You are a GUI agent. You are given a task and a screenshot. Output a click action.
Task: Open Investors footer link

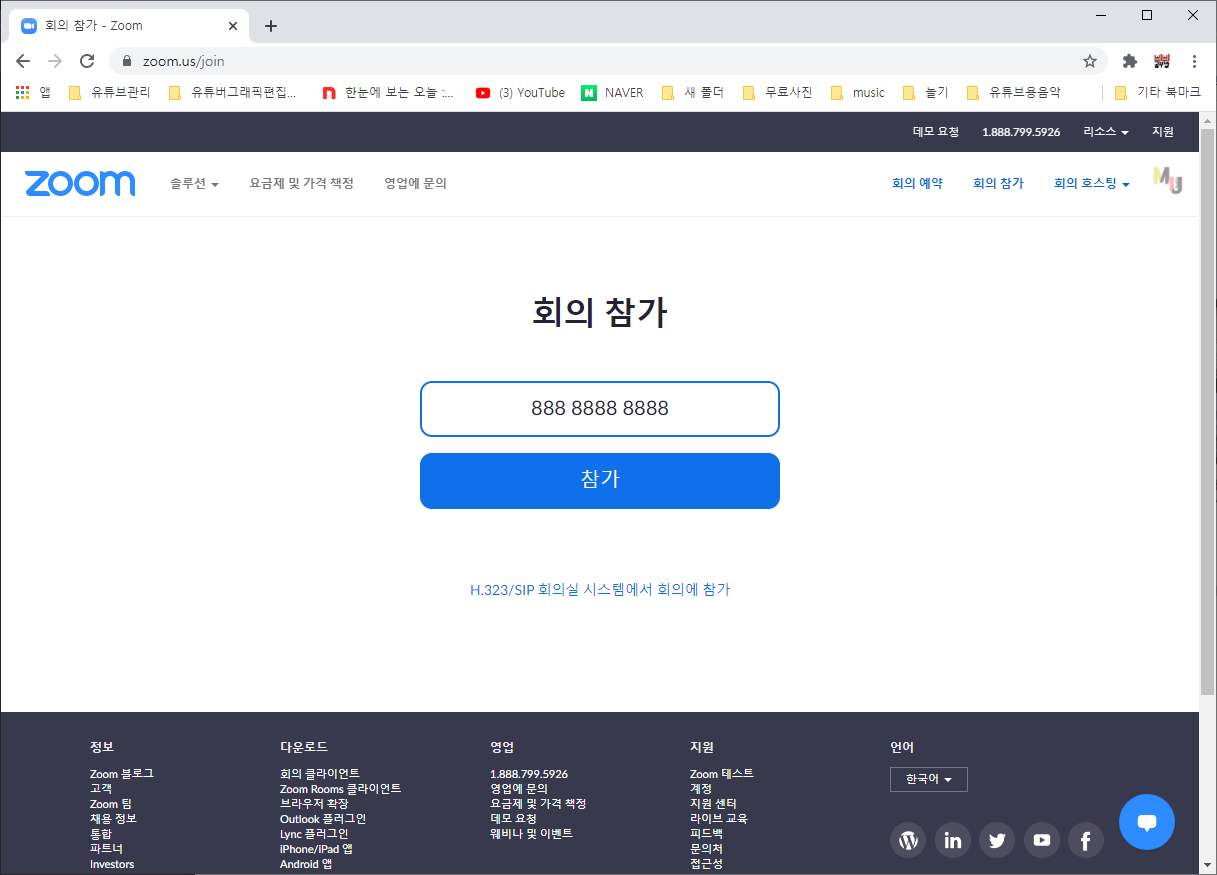tap(112, 864)
